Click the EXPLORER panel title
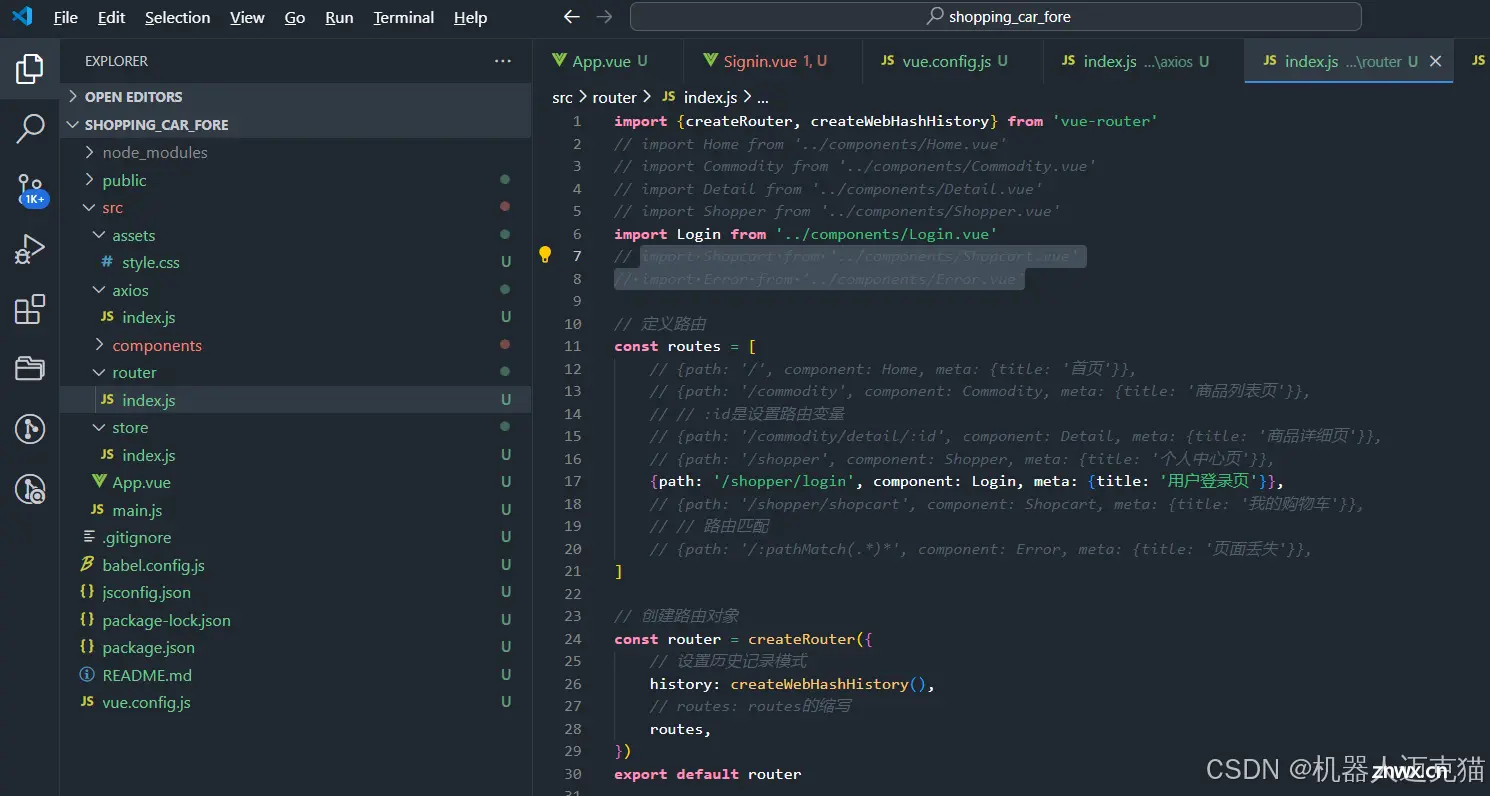Image resolution: width=1490 pixels, height=796 pixels. 116,61
